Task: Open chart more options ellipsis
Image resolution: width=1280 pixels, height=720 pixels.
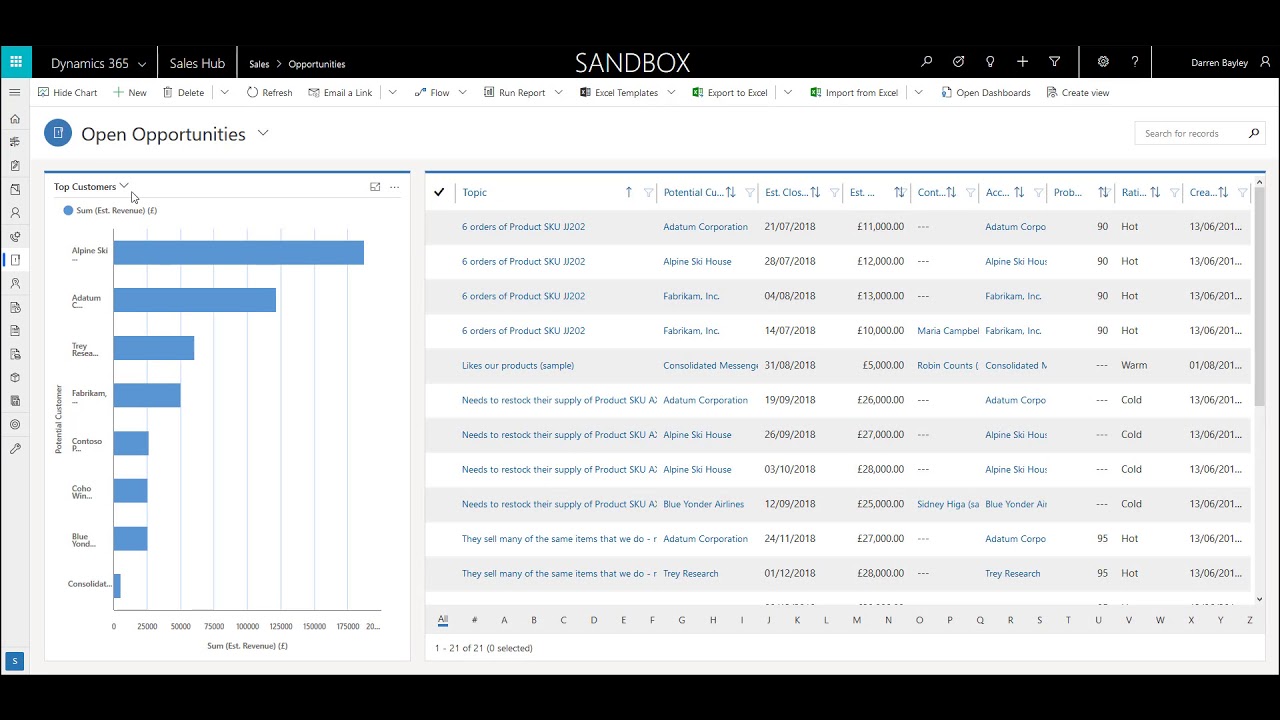Action: 394,187
